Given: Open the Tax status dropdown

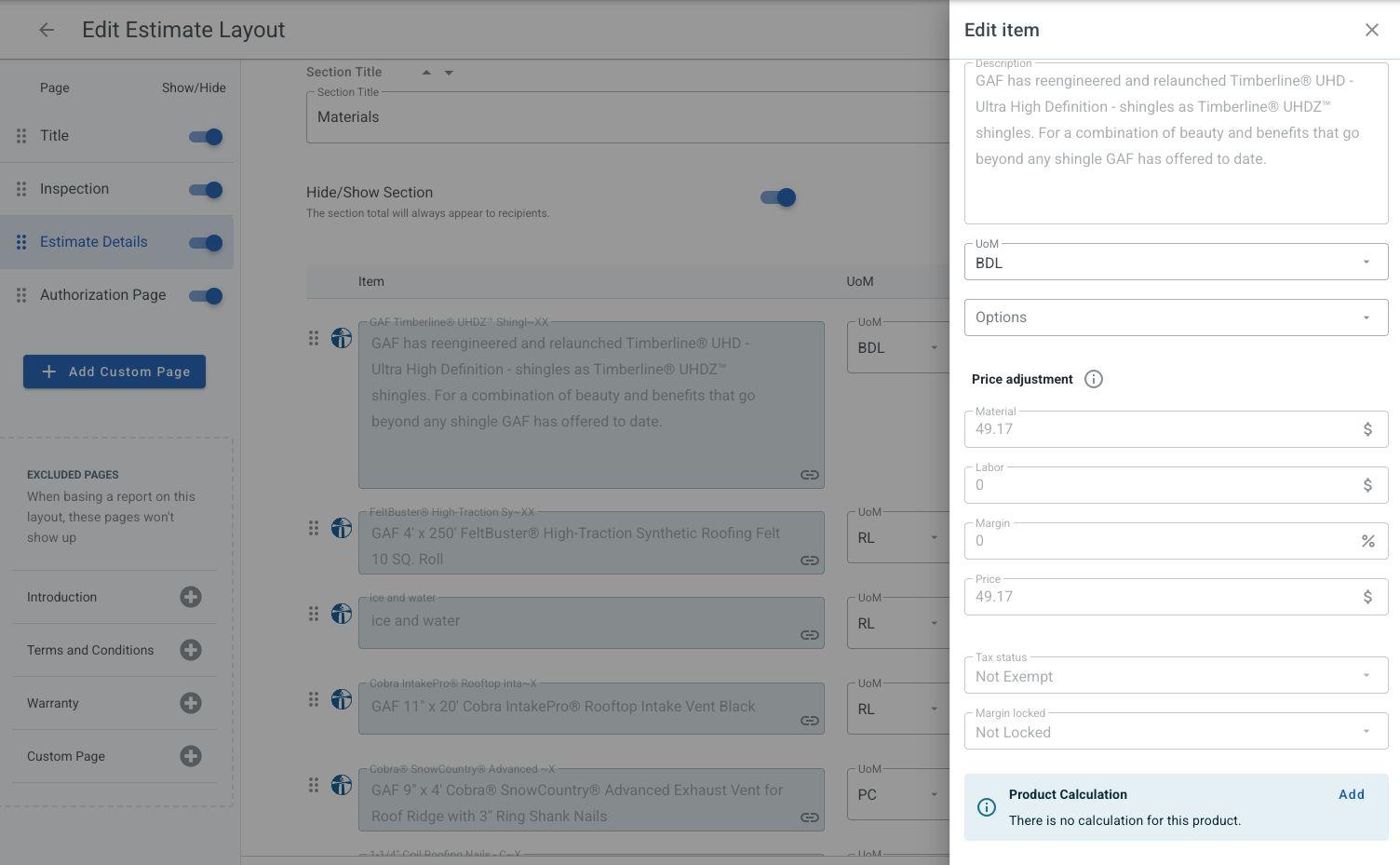Looking at the screenshot, I should tap(1176, 676).
